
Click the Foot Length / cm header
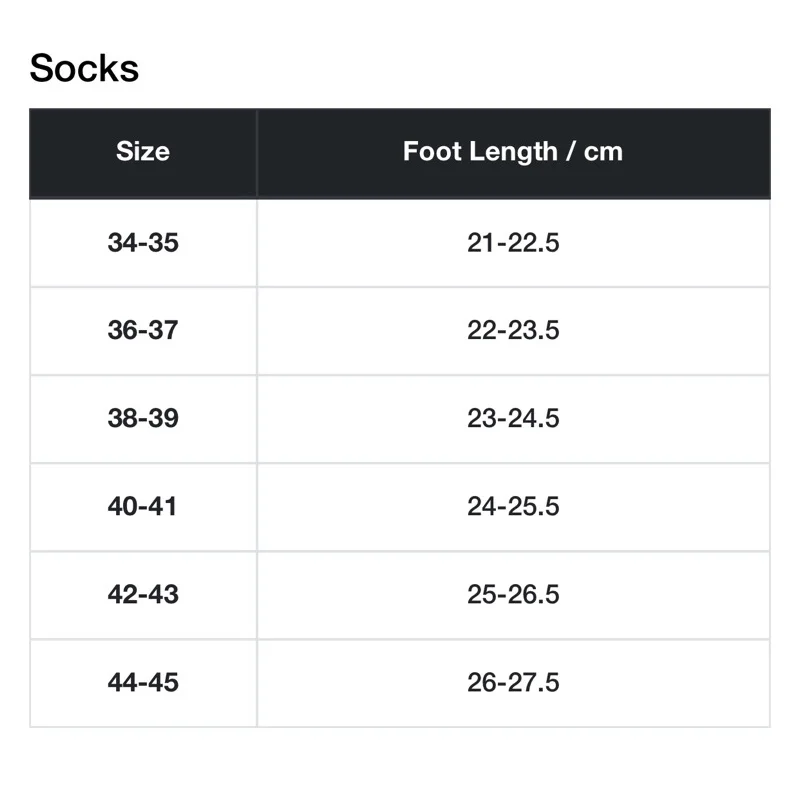coord(513,152)
